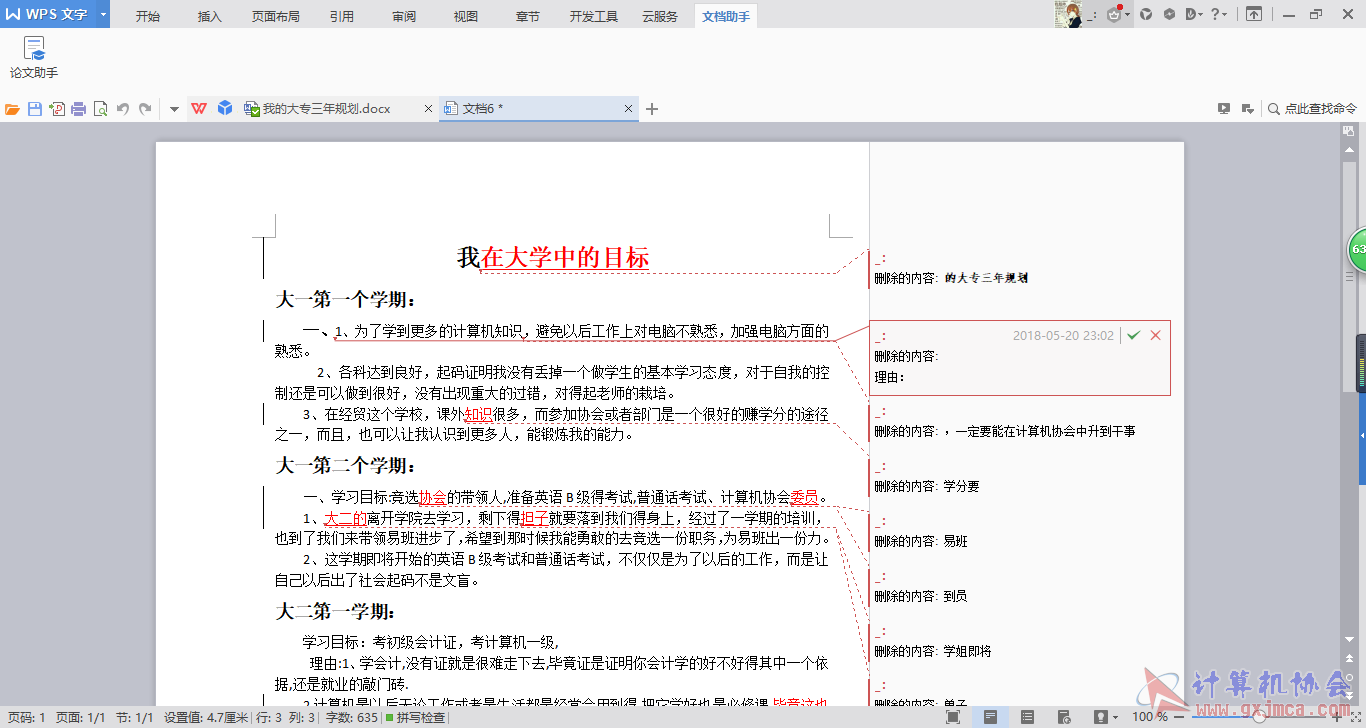Open the WPS home page tab icon

199,109
